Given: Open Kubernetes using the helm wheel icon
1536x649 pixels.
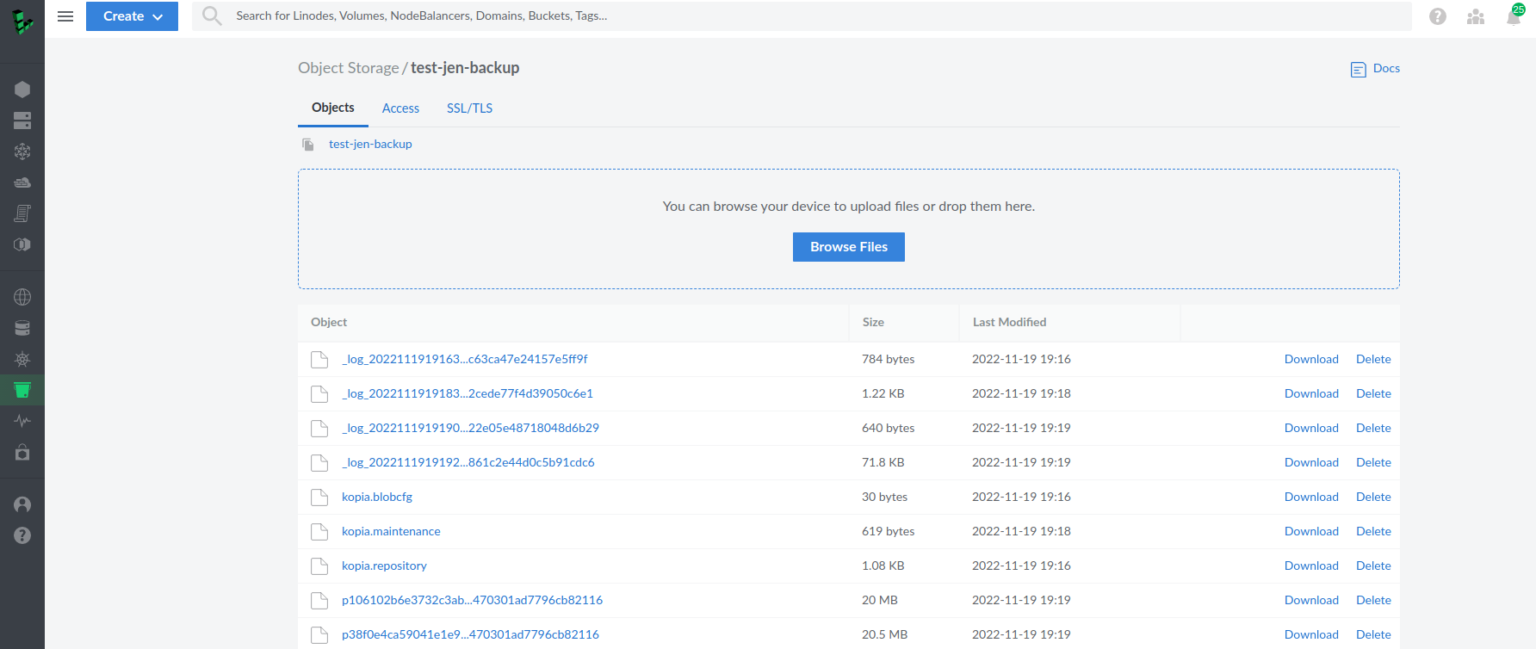Looking at the screenshot, I should click(22, 359).
